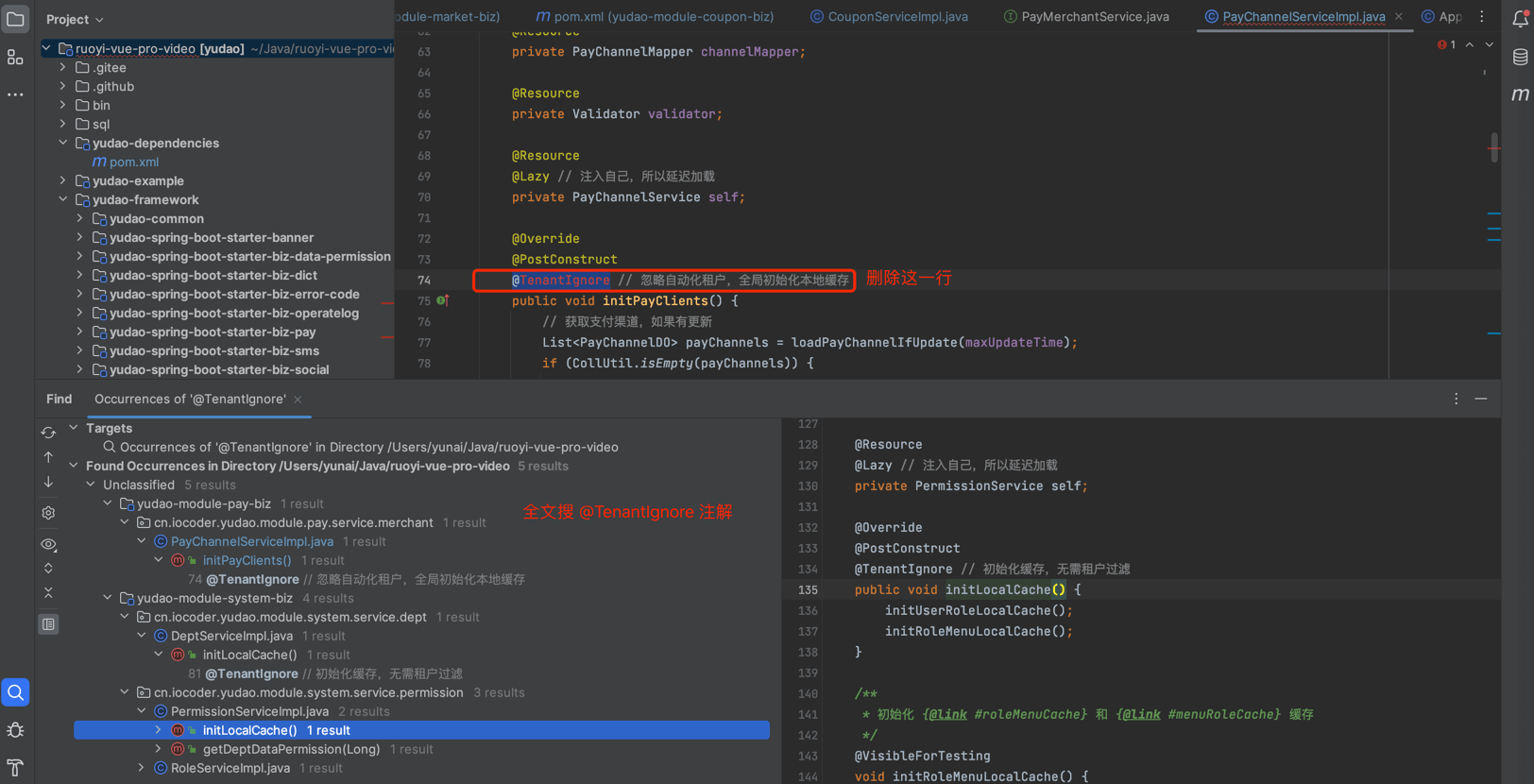1534x784 pixels.
Task: Collapse the yudao-framework folder
Action: coord(63,199)
